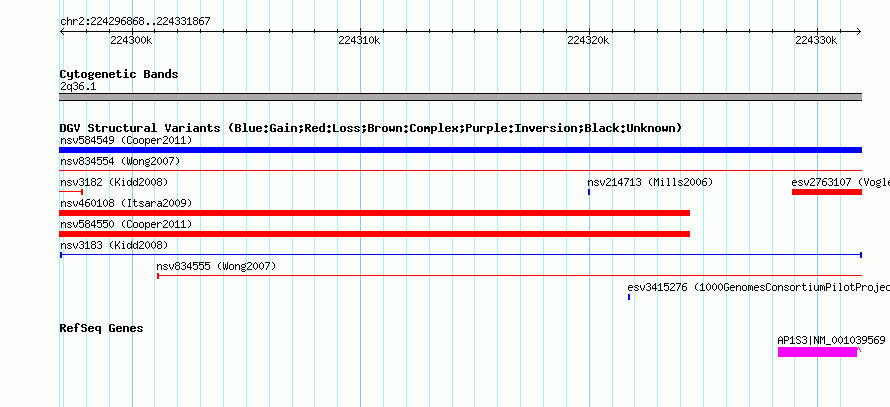The width and height of the screenshot is (890, 407).
Task: Click the 224310k ruler position
Action: tap(359, 40)
